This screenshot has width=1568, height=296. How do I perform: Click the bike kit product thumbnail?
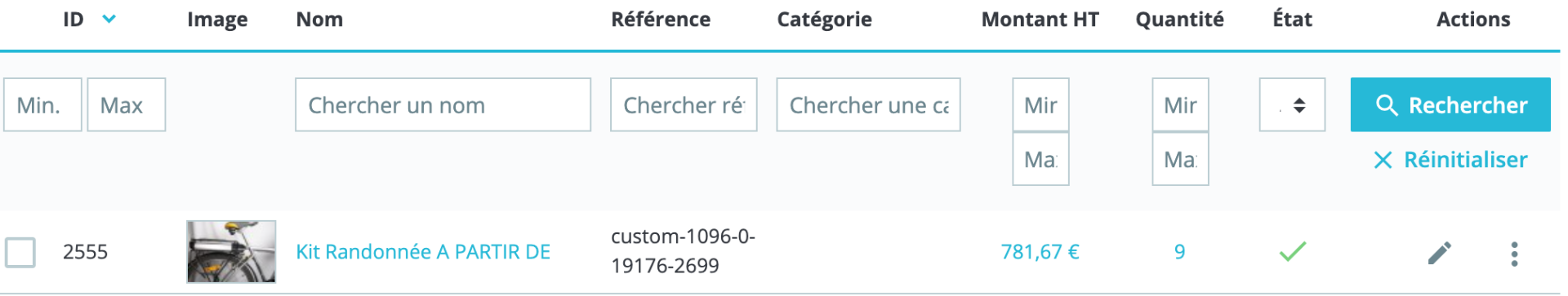[x=231, y=252]
